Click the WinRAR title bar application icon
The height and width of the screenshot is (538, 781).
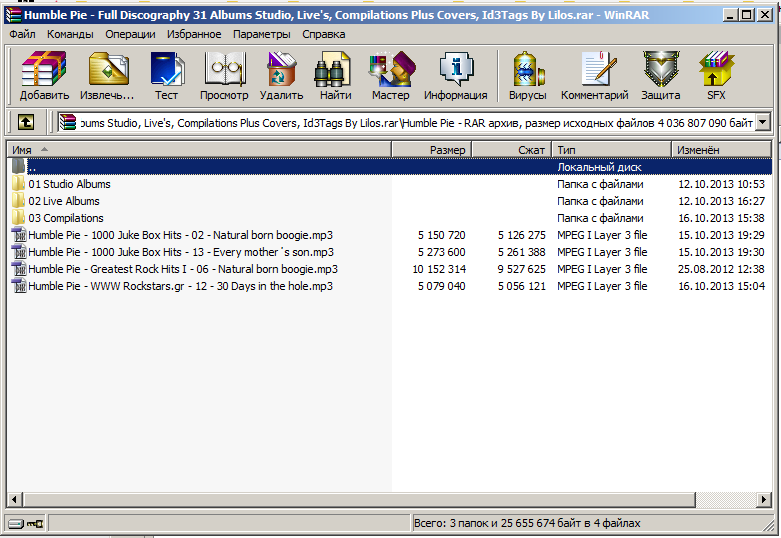[13, 15]
